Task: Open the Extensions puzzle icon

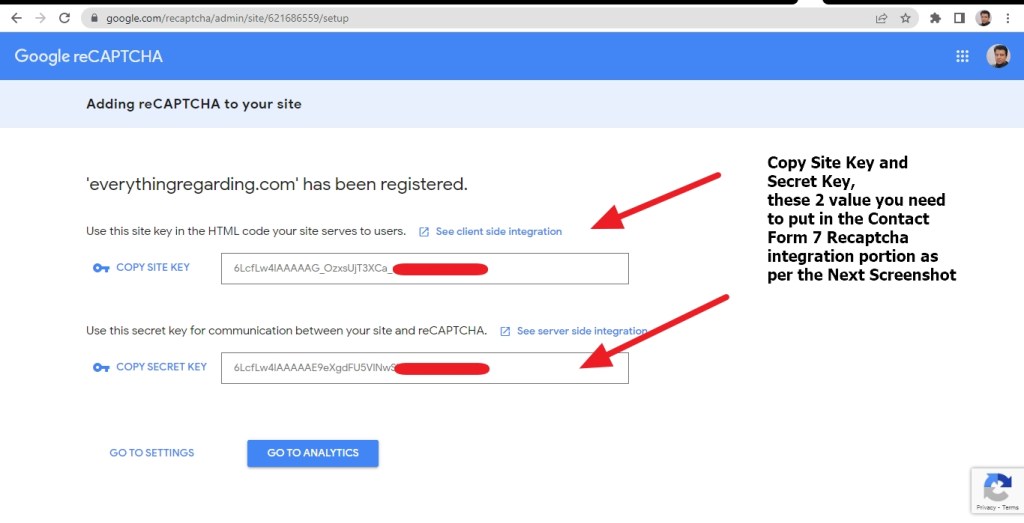Action: click(x=936, y=18)
